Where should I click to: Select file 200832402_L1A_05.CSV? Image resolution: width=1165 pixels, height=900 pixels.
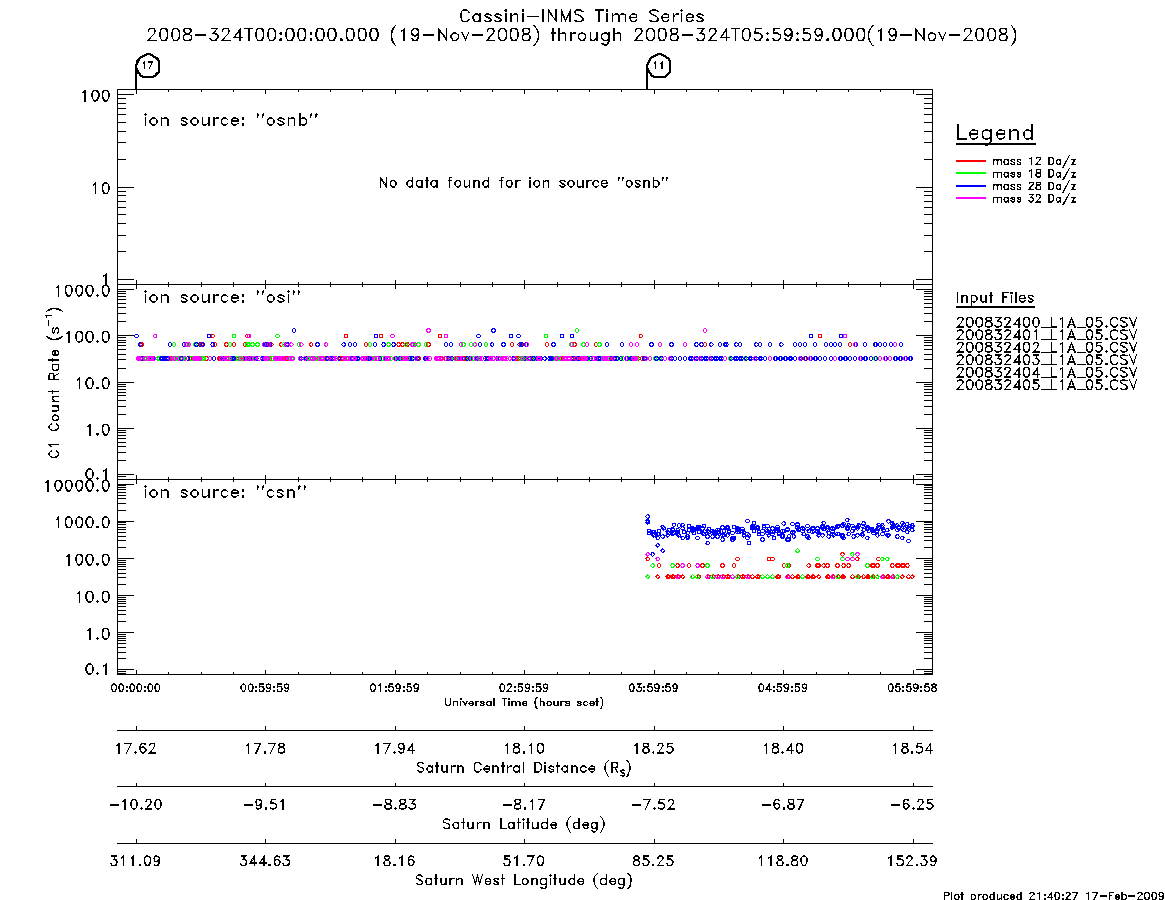click(x=1046, y=348)
